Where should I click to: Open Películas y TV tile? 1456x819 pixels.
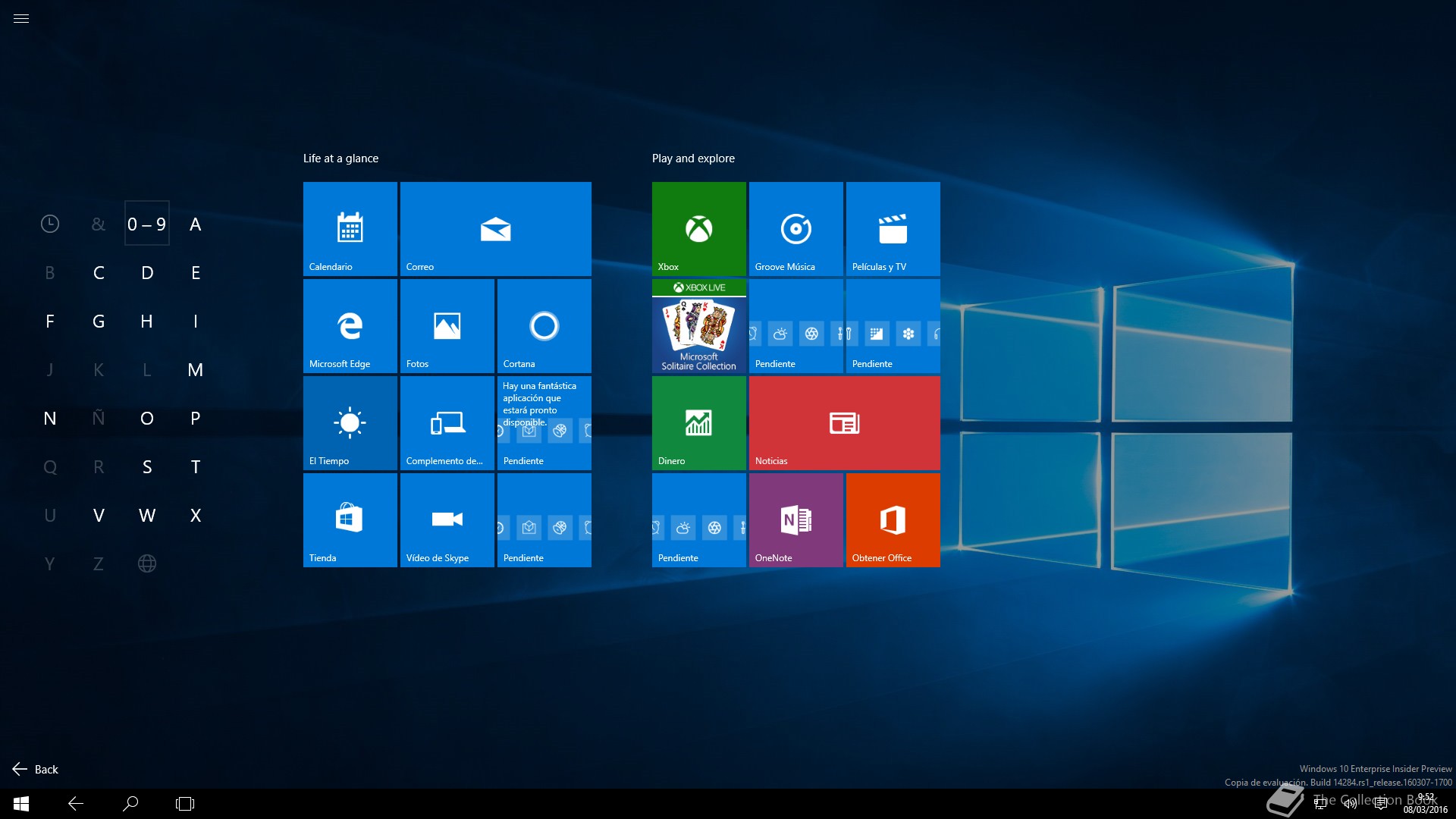(893, 229)
